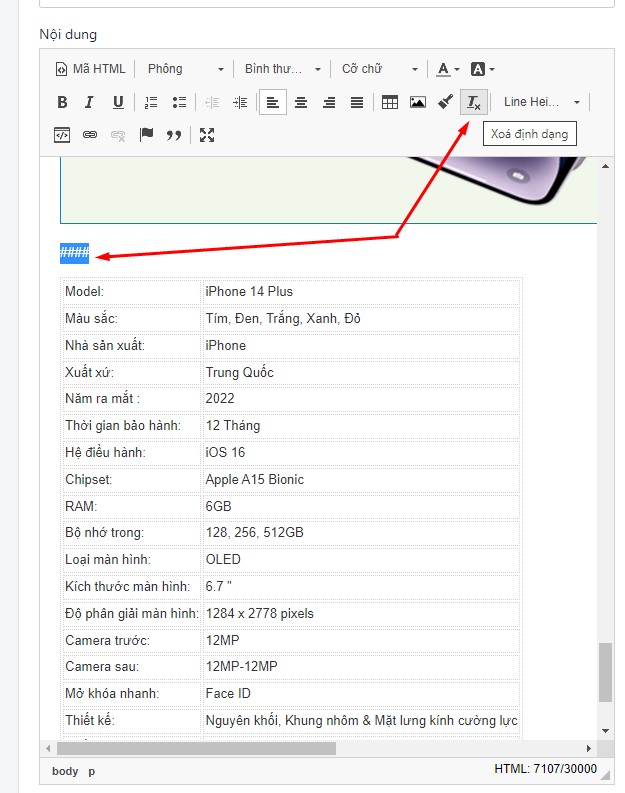The height and width of the screenshot is (793, 625).
Task: Switch to Mã HTML source view
Action: (91, 69)
